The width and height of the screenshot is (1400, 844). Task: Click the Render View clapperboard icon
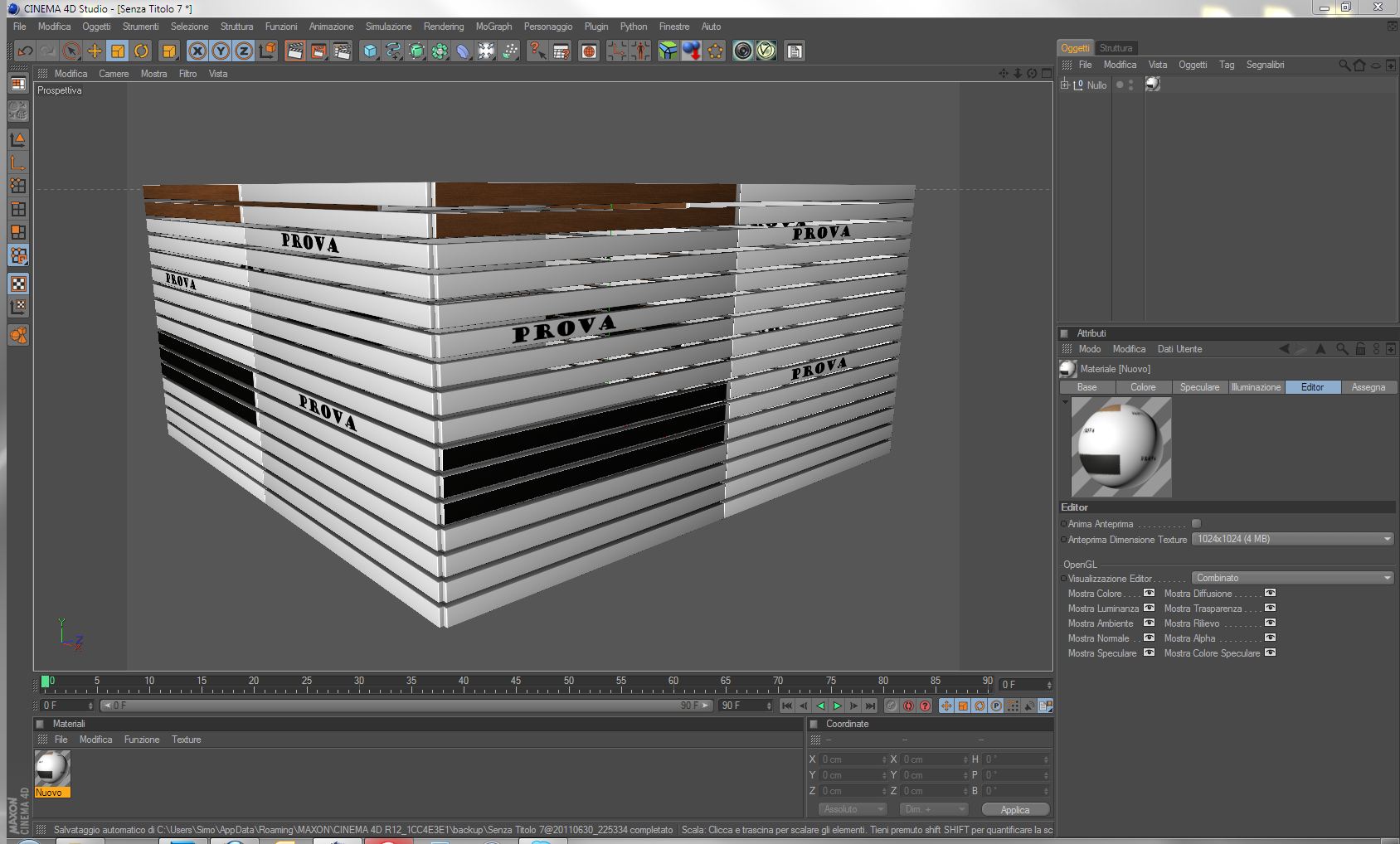294,51
